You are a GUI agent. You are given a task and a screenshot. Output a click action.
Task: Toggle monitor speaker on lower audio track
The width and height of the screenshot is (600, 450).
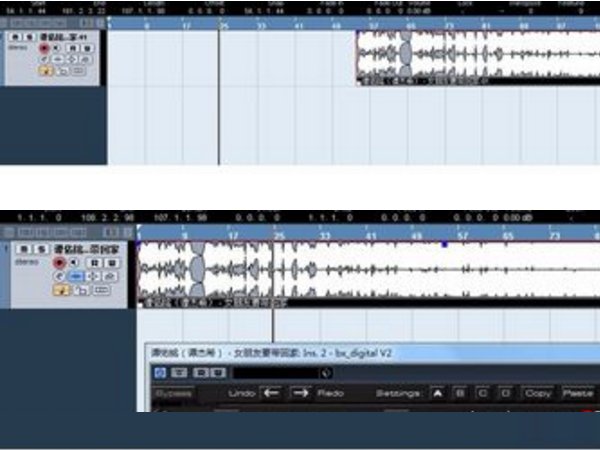click(74, 262)
